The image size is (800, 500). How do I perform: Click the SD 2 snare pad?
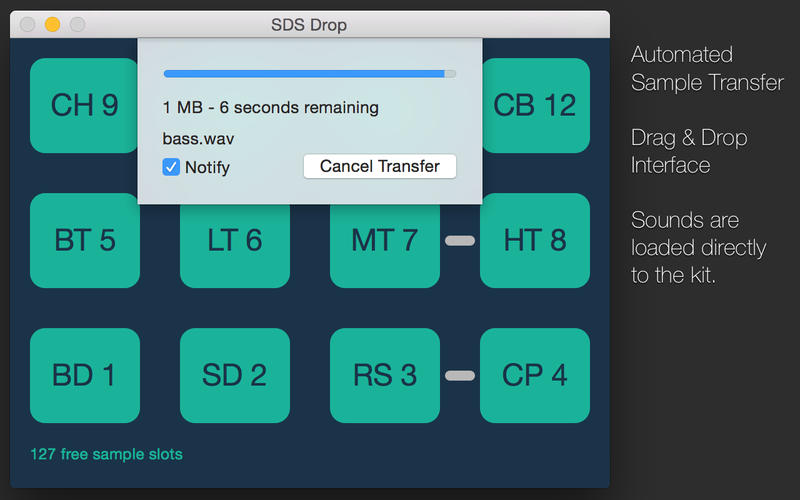click(234, 375)
